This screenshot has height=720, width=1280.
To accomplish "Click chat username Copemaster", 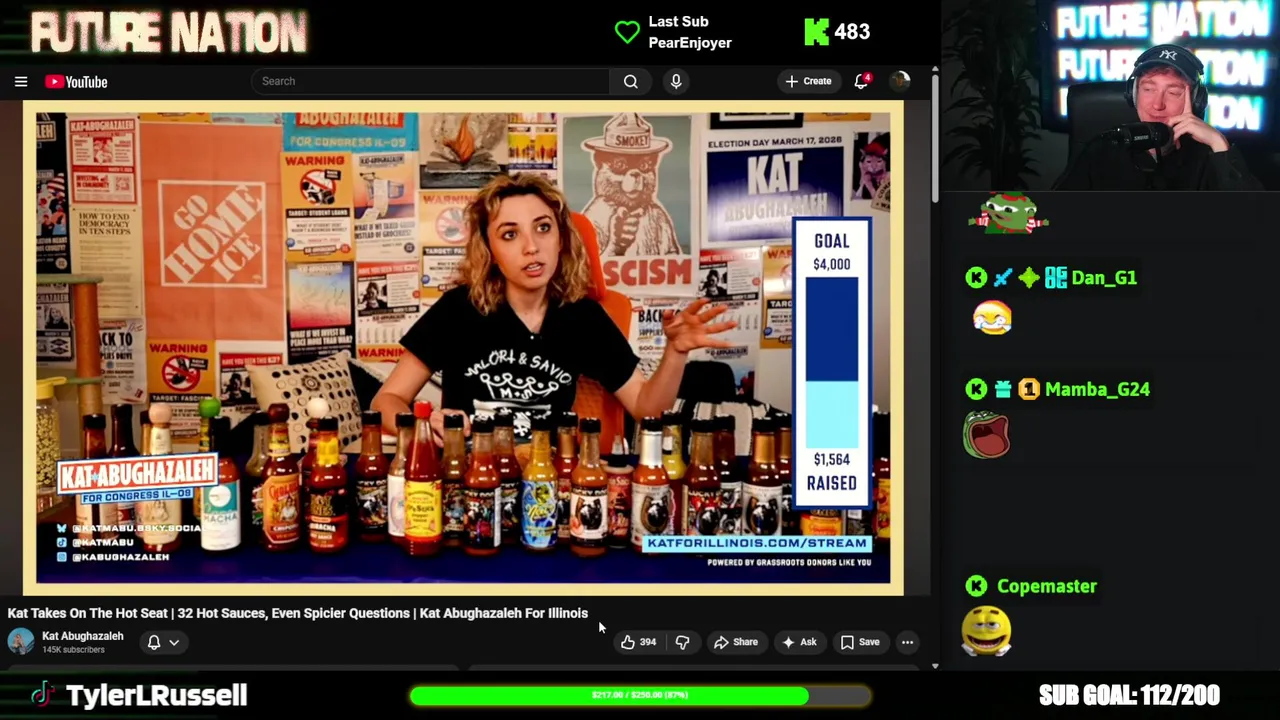I will click(1046, 586).
